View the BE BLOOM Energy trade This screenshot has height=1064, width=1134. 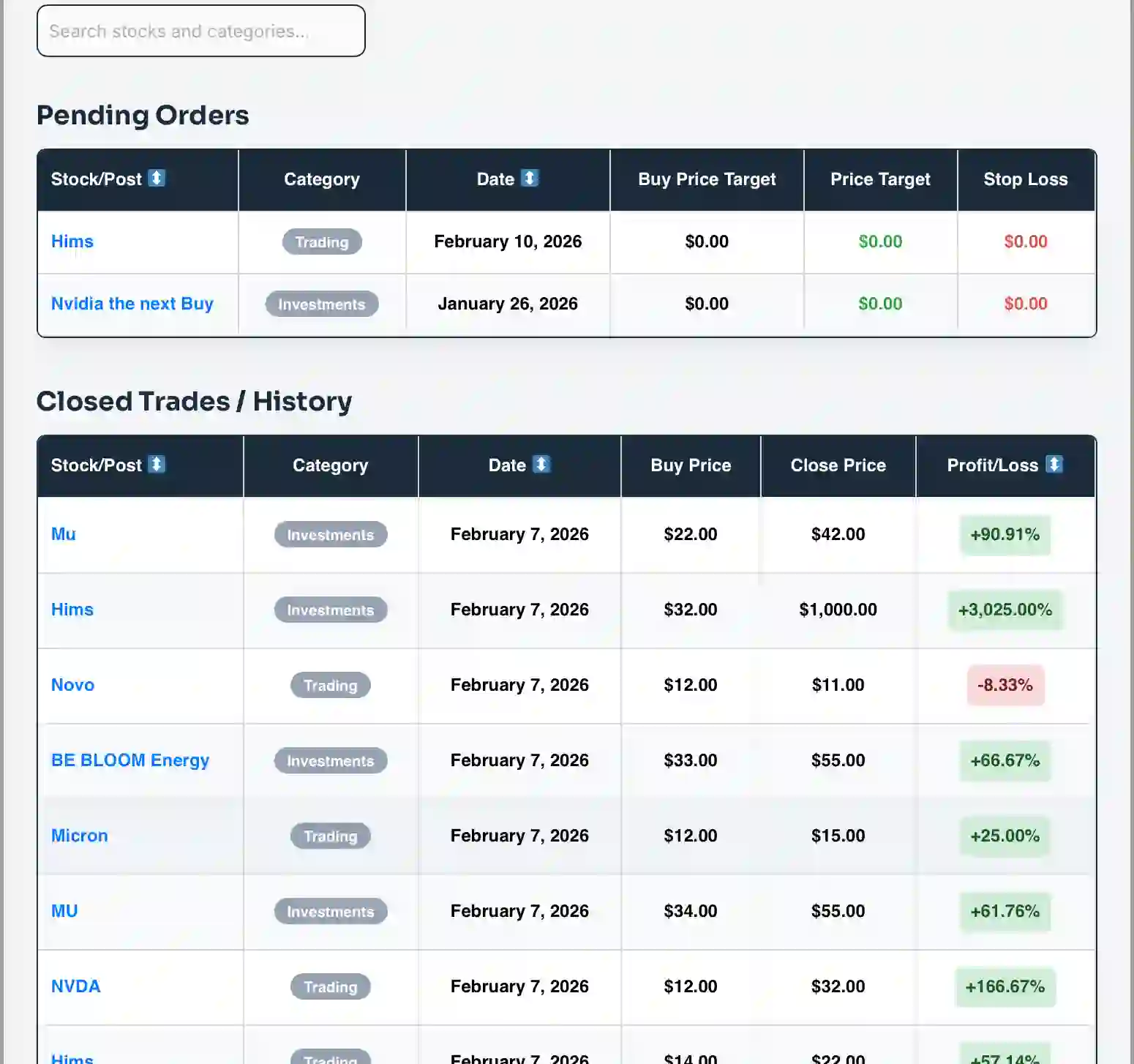point(130,760)
